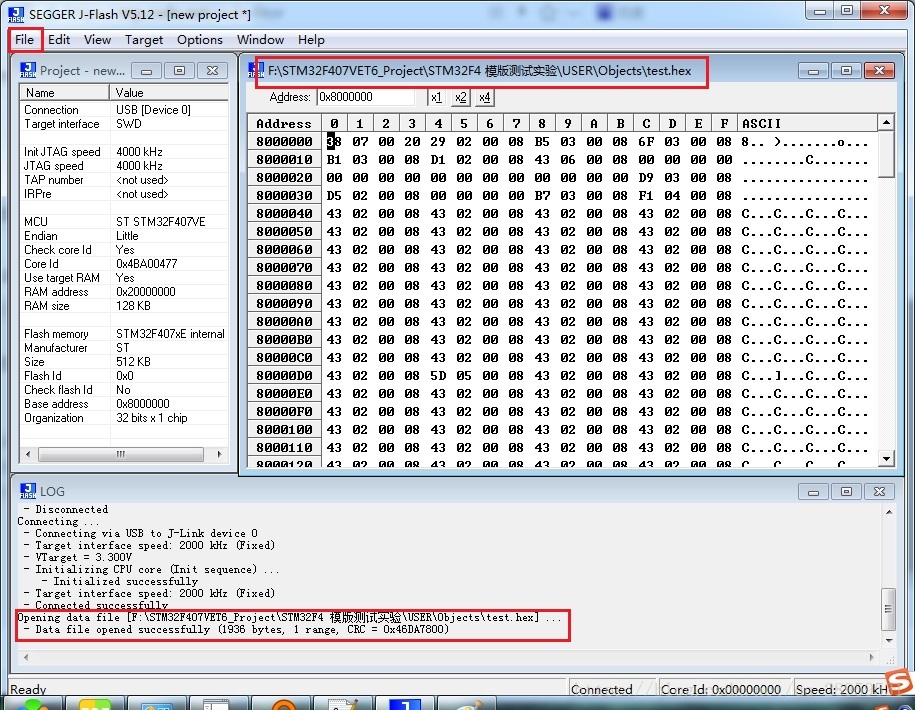Maximize the test.hex data window

tap(846, 71)
